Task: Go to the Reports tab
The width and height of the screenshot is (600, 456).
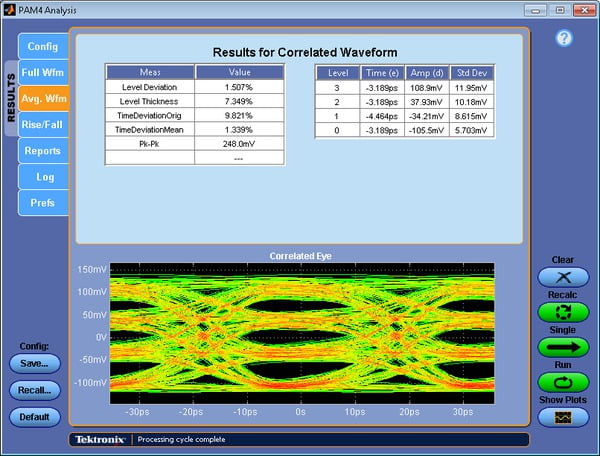Action: (43, 151)
